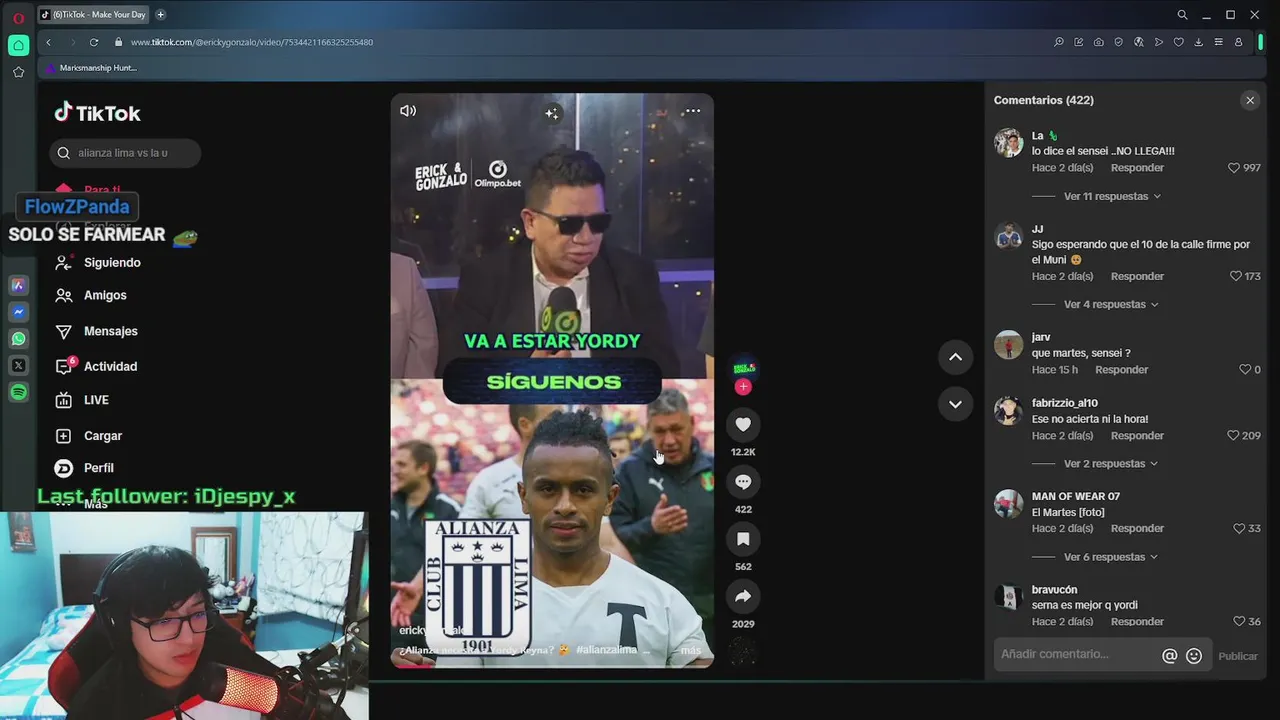Screen dimensions: 1280x720
Task: Open Mensajes in TikTok sidebar
Action: [x=96, y=331]
